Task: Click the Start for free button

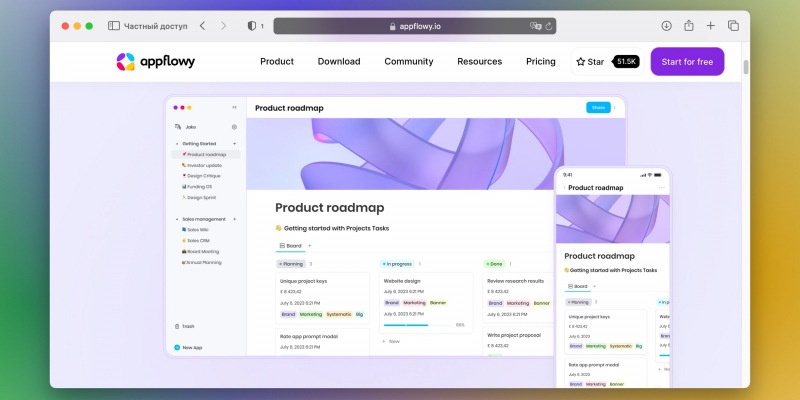Action: [x=687, y=62]
